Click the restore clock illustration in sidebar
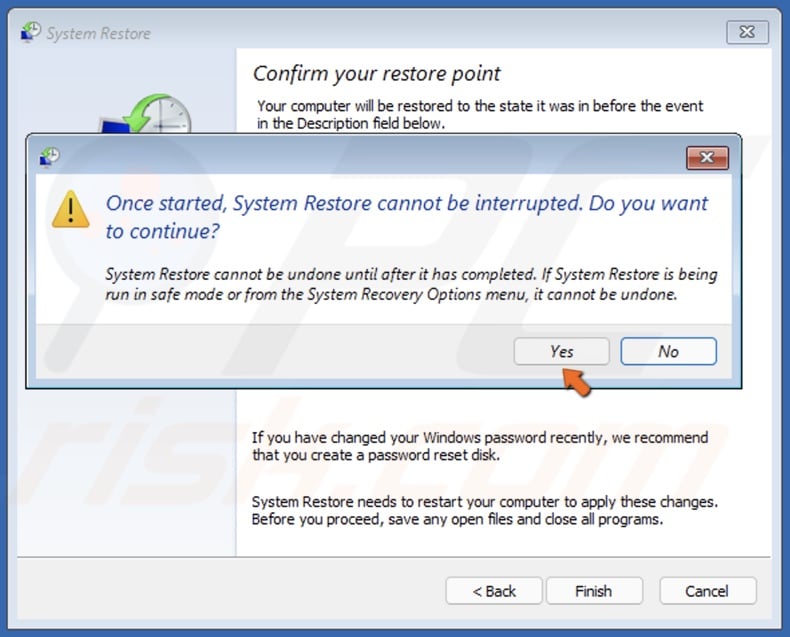Viewport: 790px width, 637px height. [146, 114]
